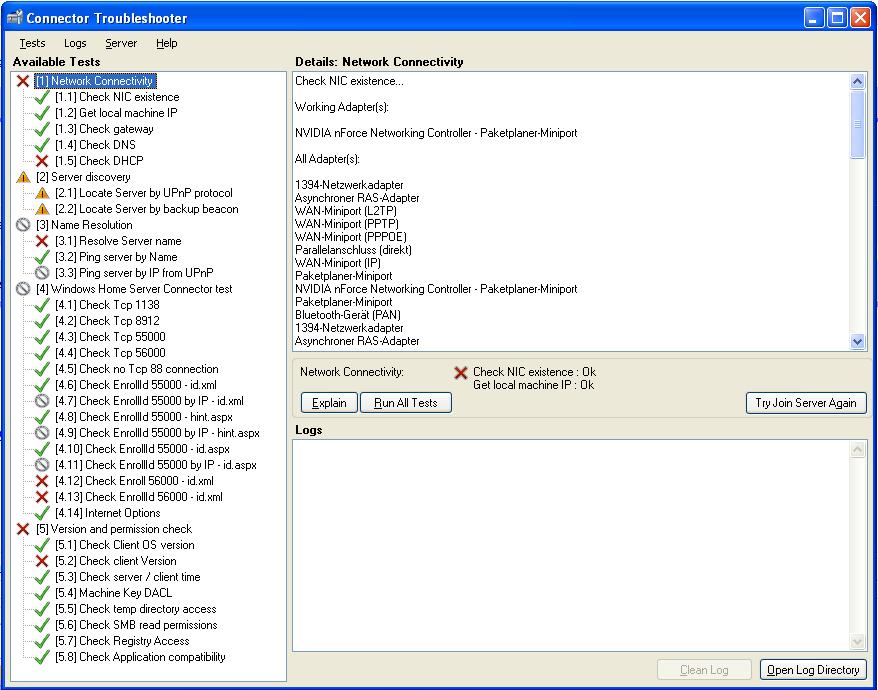Screen dimensions: 878x690
Task: Click inside the Logs text area
Action: pyautogui.click(x=571, y=546)
